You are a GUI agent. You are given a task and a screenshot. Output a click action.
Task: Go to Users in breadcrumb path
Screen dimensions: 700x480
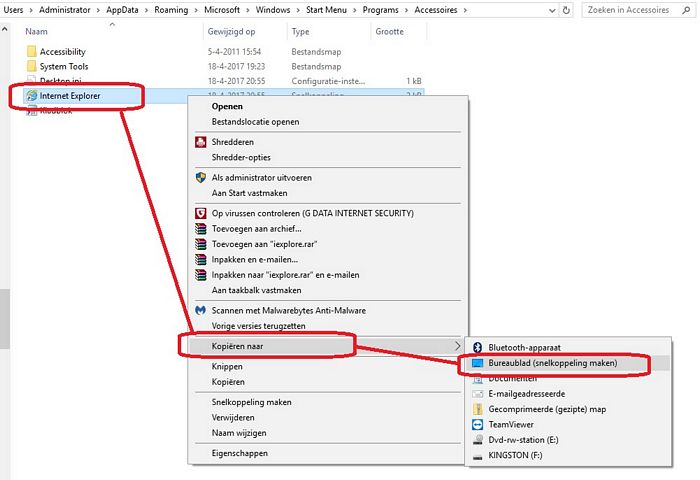coord(13,10)
